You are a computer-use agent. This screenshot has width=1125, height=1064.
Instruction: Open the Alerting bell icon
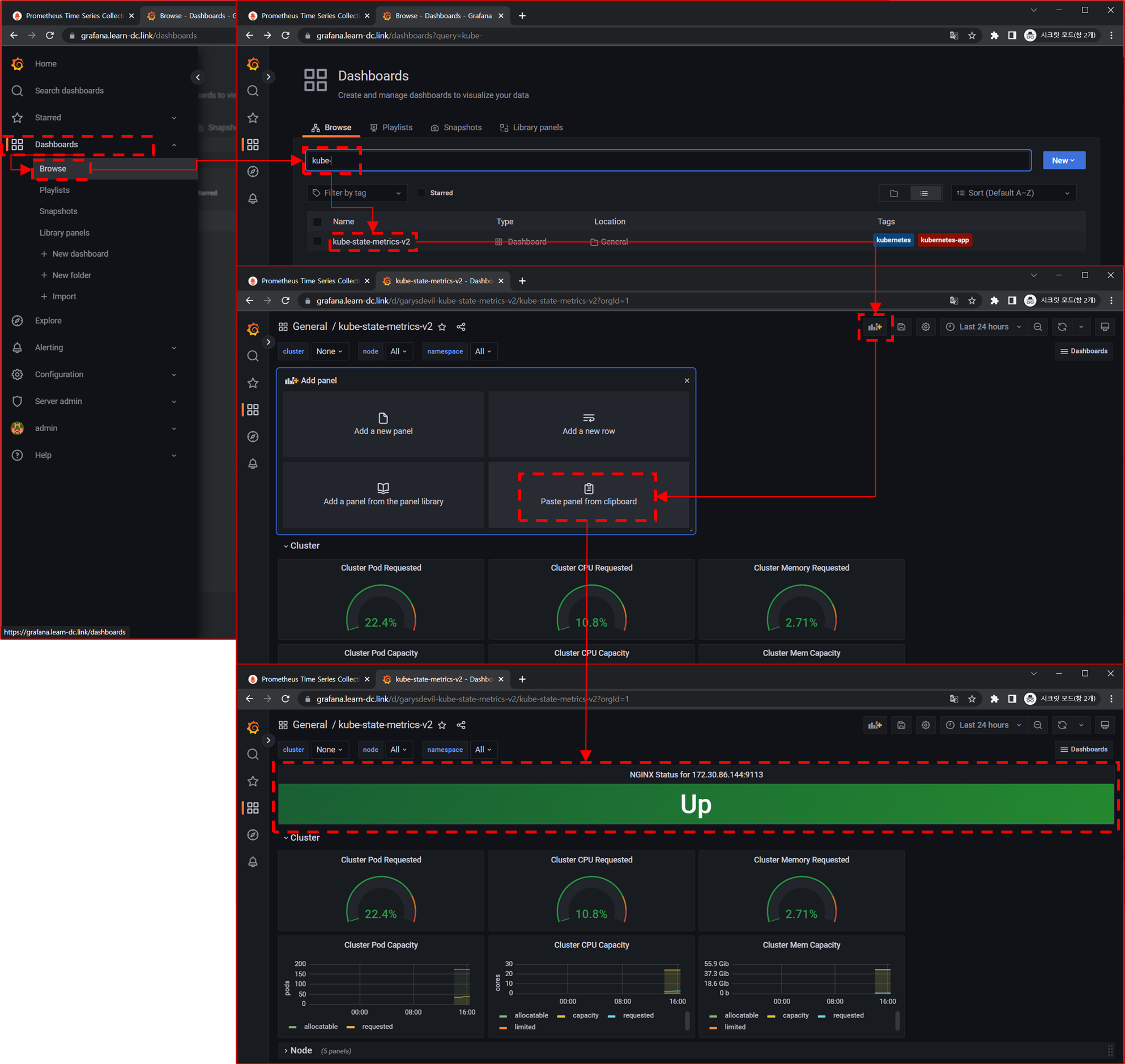click(x=17, y=347)
